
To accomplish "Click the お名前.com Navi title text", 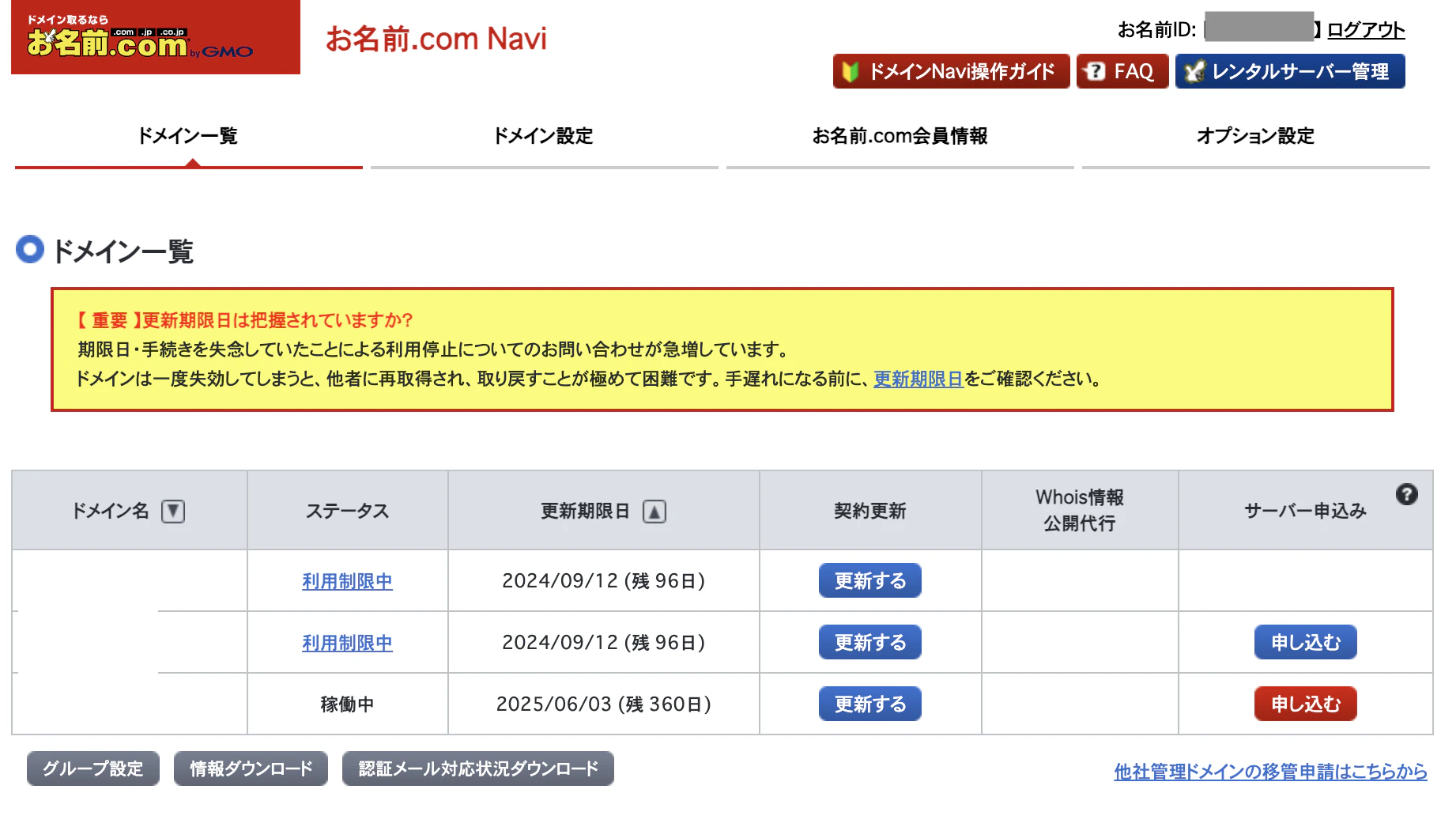I will pyautogui.click(x=436, y=38).
